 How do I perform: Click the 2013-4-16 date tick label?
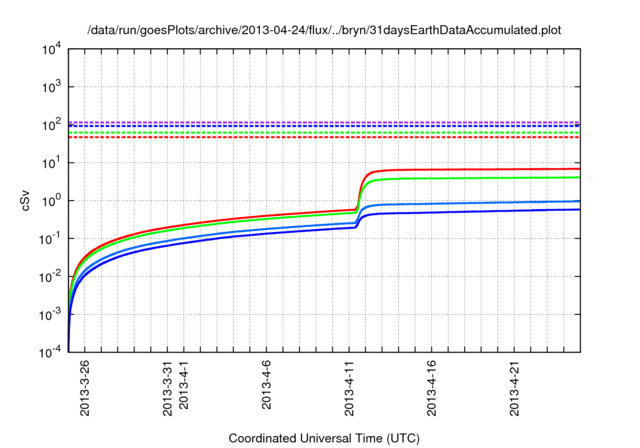[x=432, y=388]
